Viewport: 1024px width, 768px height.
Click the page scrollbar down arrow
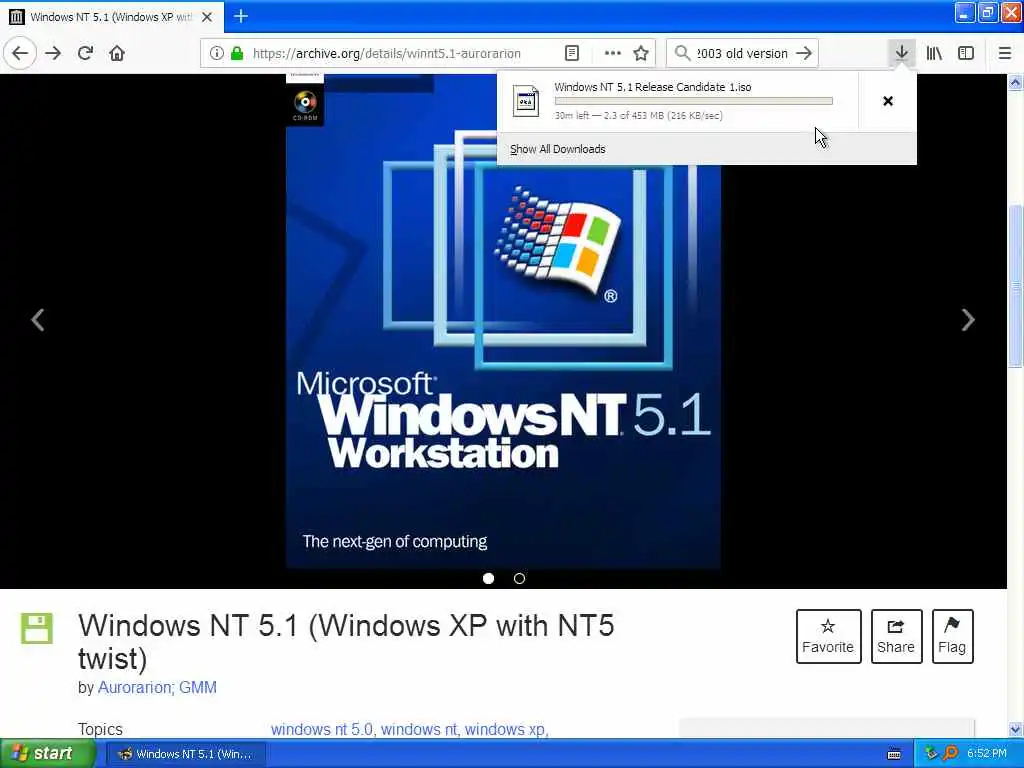1015,729
